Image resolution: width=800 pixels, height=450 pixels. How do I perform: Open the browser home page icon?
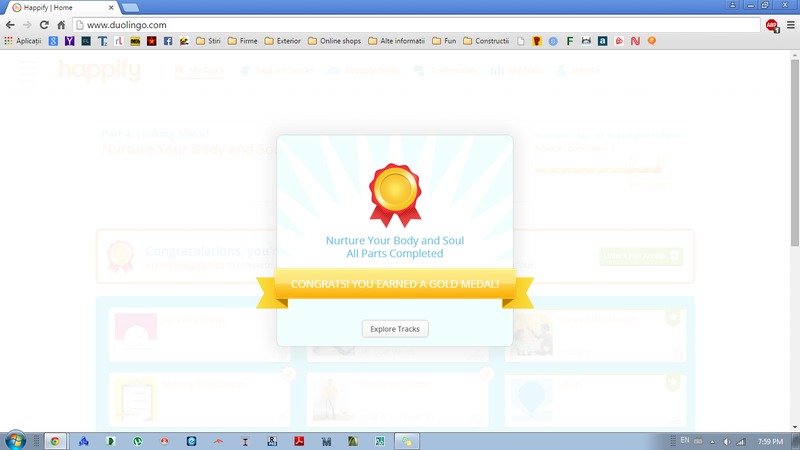click(x=61, y=25)
